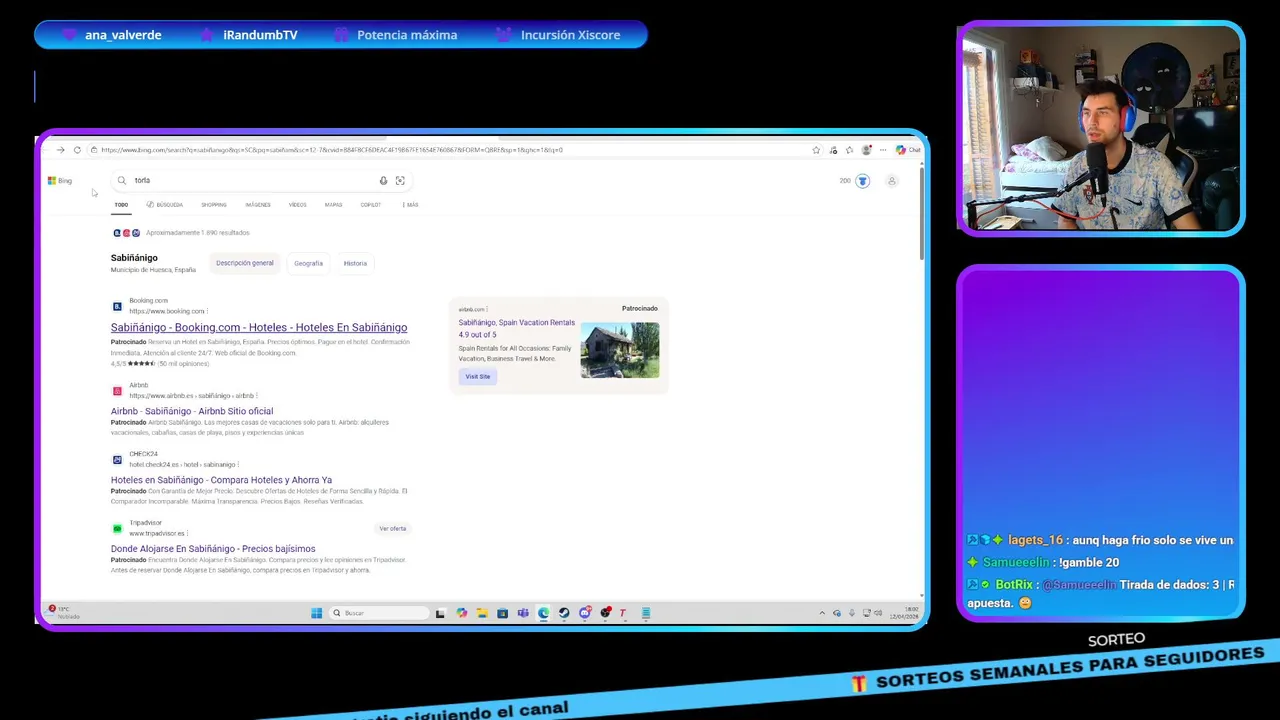Click the Airbnb stone house thumbnail

620,350
